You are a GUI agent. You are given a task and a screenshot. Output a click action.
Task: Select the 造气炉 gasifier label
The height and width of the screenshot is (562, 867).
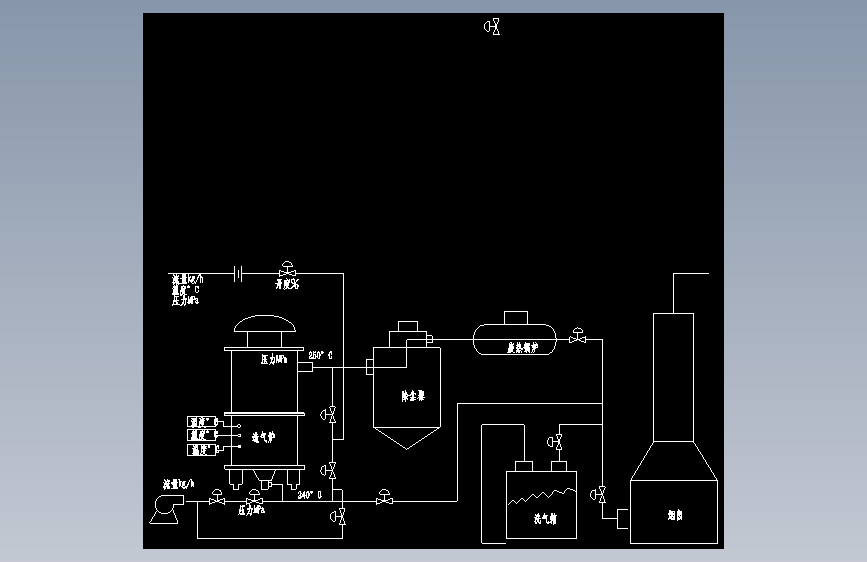point(263,438)
